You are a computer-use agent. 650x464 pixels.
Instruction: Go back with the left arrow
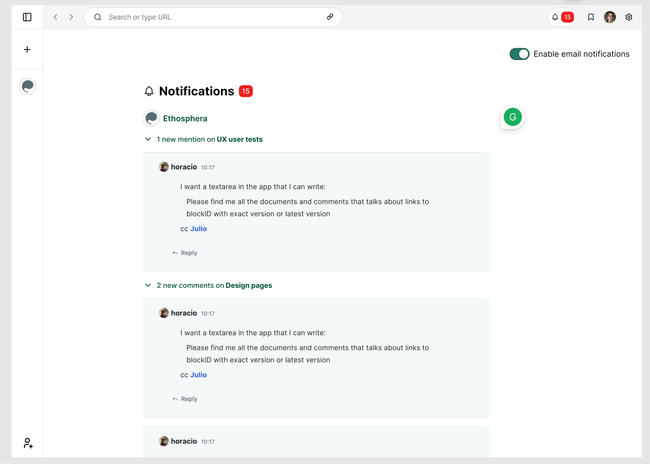[x=55, y=17]
